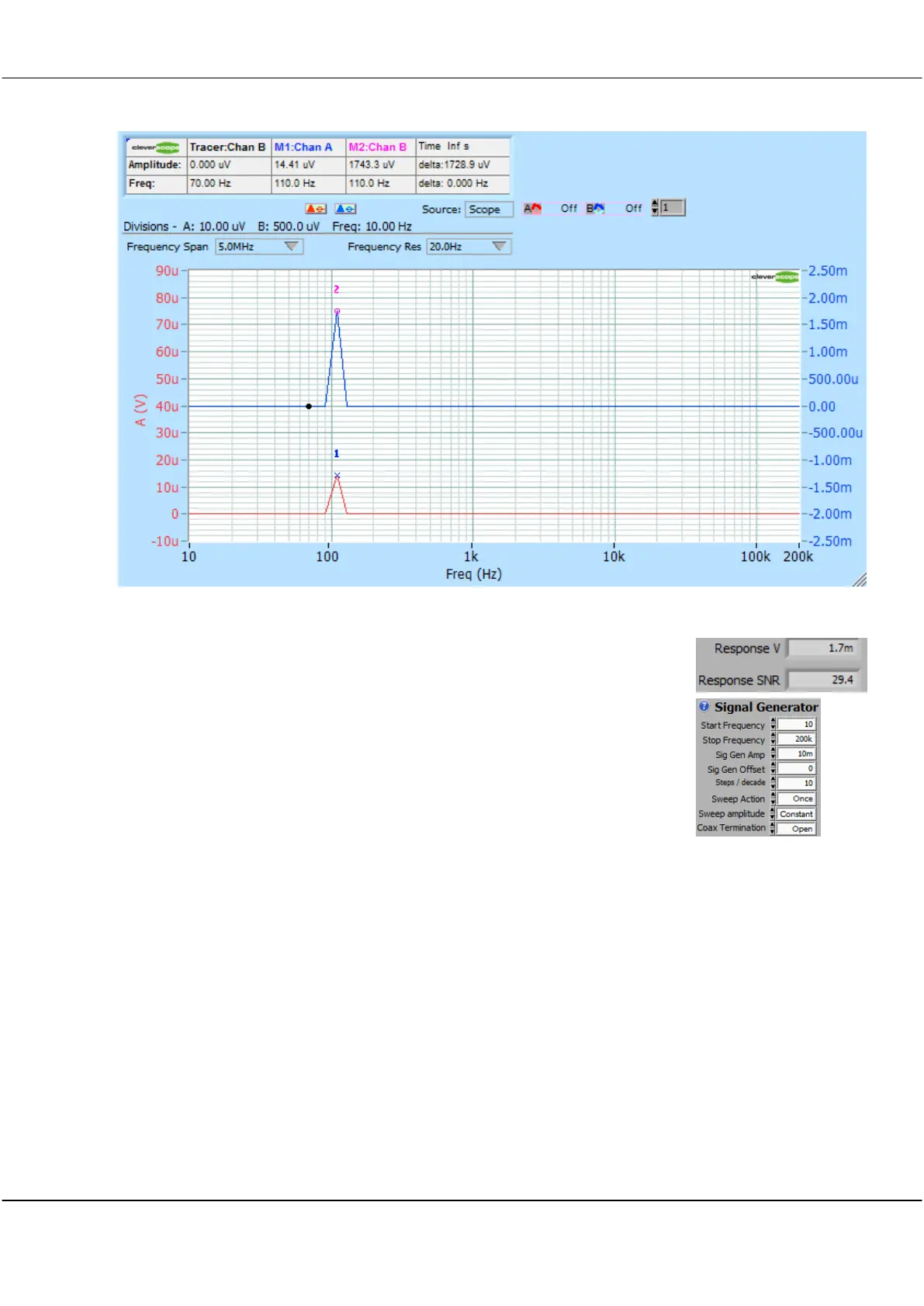
Task: Select marker 1 on the Chan A peak
Action: tap(337, 476)
